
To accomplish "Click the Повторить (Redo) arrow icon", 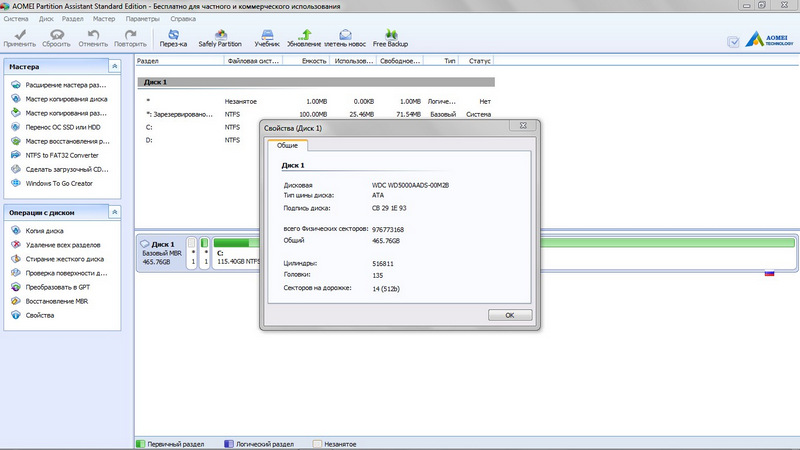I will tap(130, 35).
